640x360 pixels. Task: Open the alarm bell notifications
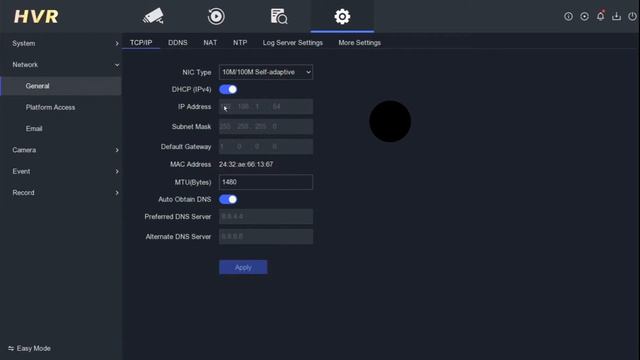(600, 16)
